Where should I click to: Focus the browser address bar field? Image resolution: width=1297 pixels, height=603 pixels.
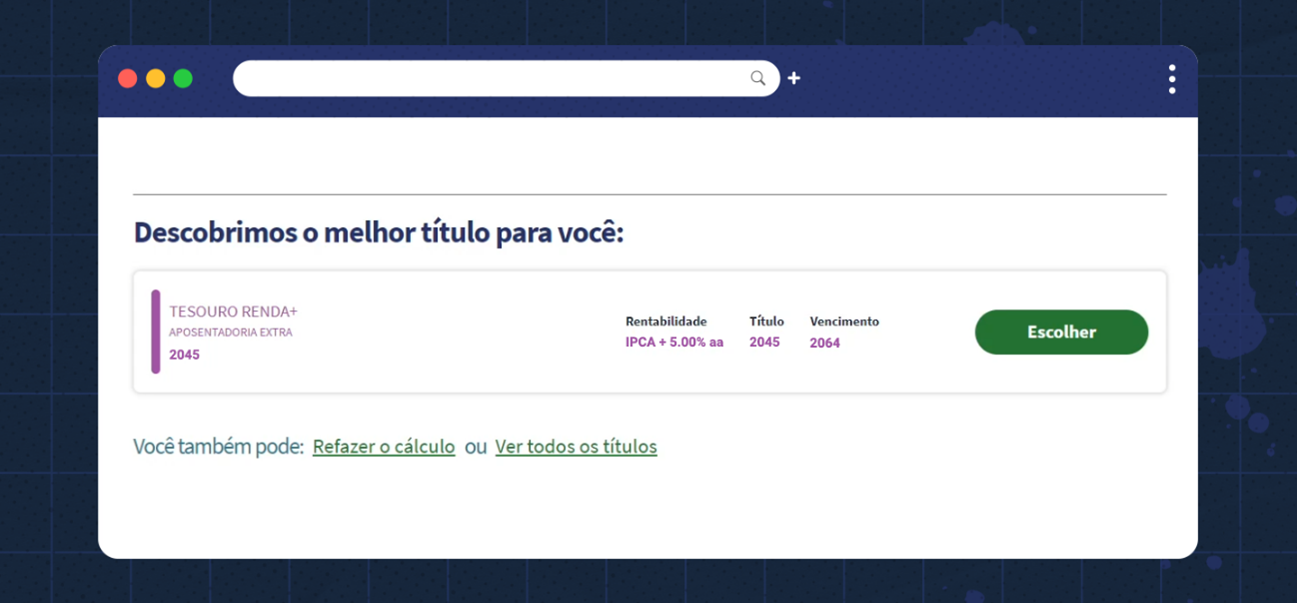[506, 78]
